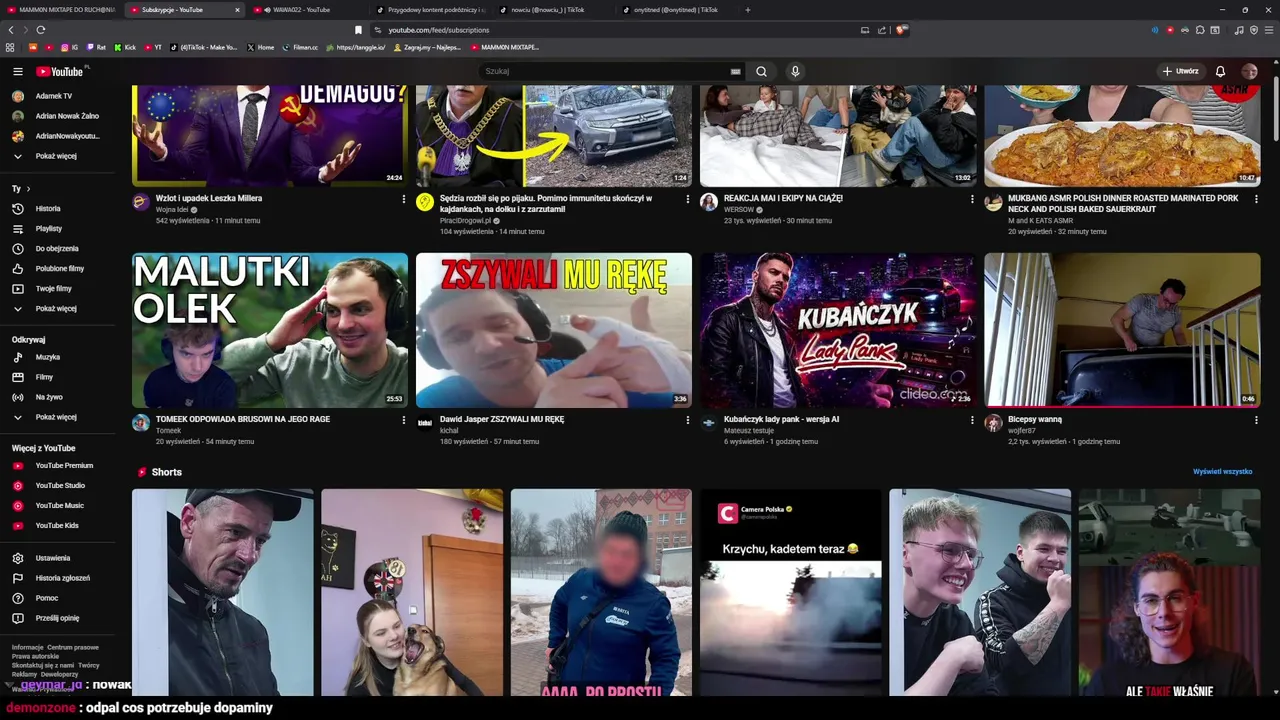Open Filmy under Odkrywaj
1280x720 pixels.
coord(60,377)
